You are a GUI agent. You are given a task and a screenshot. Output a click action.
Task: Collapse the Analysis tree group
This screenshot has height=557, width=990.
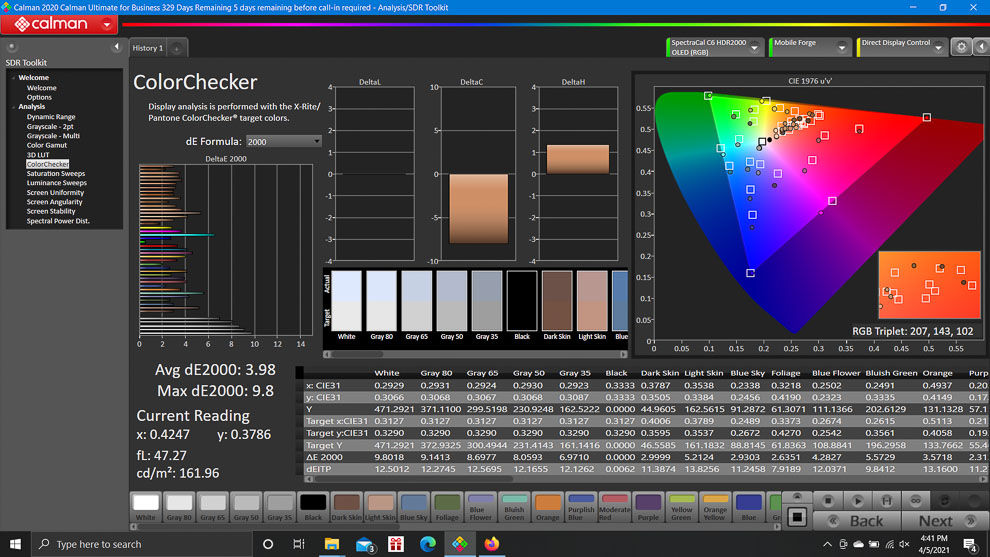[x=13, y=107]
